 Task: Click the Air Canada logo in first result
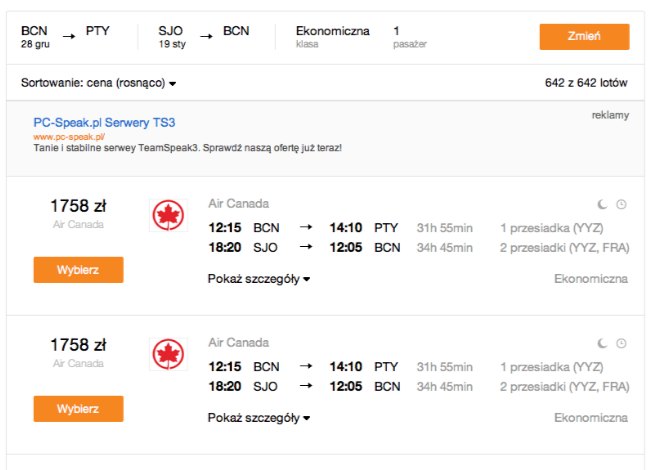click(168, 215)
